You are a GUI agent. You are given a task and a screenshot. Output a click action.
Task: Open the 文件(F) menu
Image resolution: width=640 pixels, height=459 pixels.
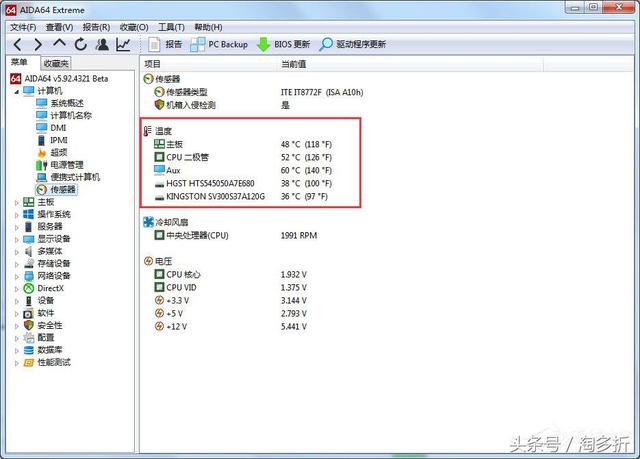point(22,27)
